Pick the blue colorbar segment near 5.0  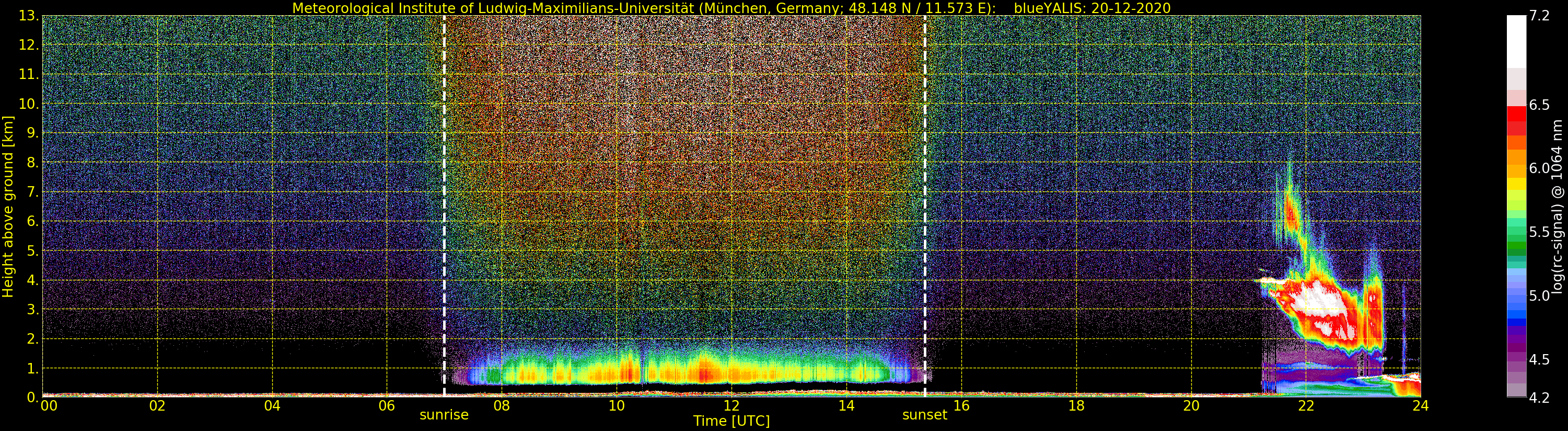pyautogui.click(x=1516, y=305)
